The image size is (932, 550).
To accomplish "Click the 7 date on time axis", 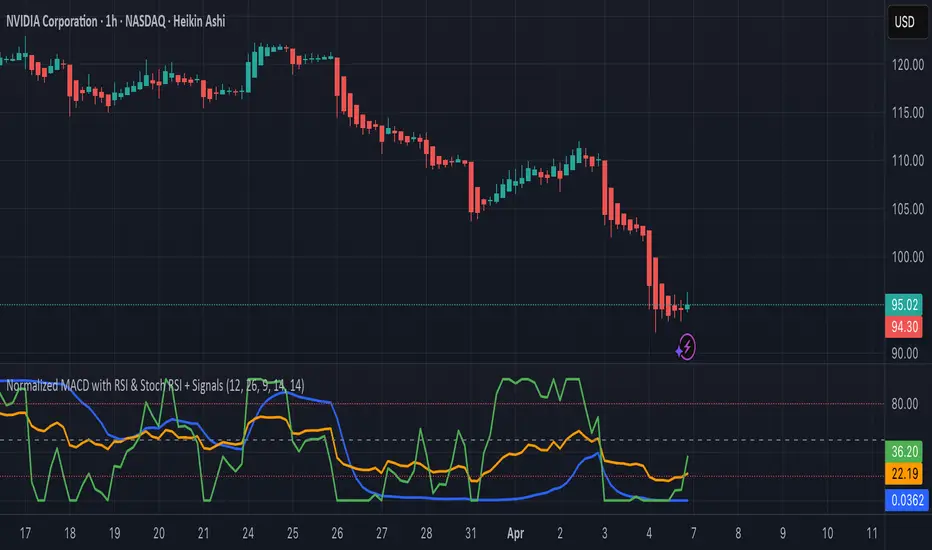I will pyautogui.click(x=694, y=533).
